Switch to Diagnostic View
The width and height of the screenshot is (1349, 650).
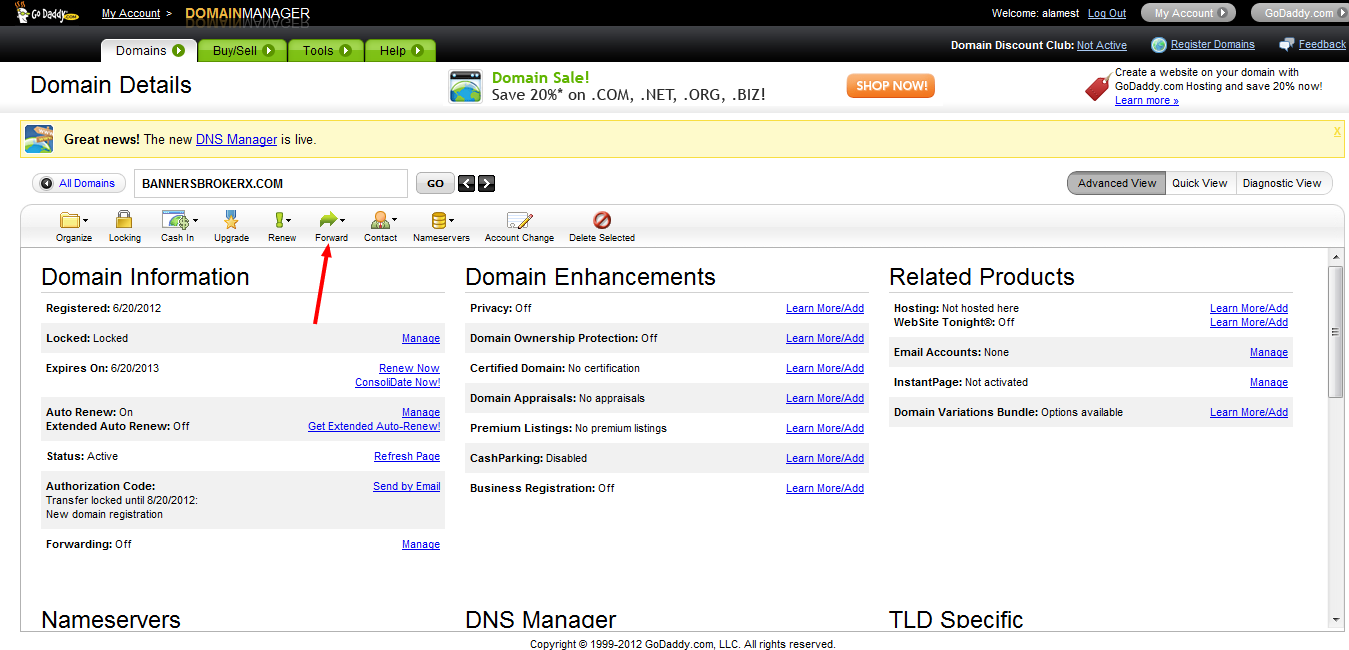point(1282,183)
